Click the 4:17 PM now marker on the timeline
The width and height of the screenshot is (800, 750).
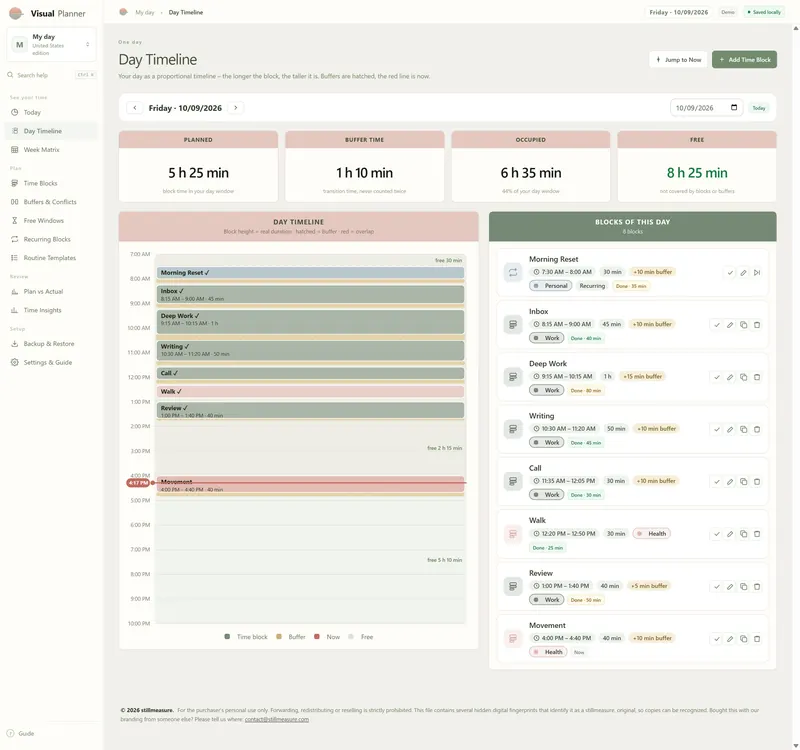point(138,483)
